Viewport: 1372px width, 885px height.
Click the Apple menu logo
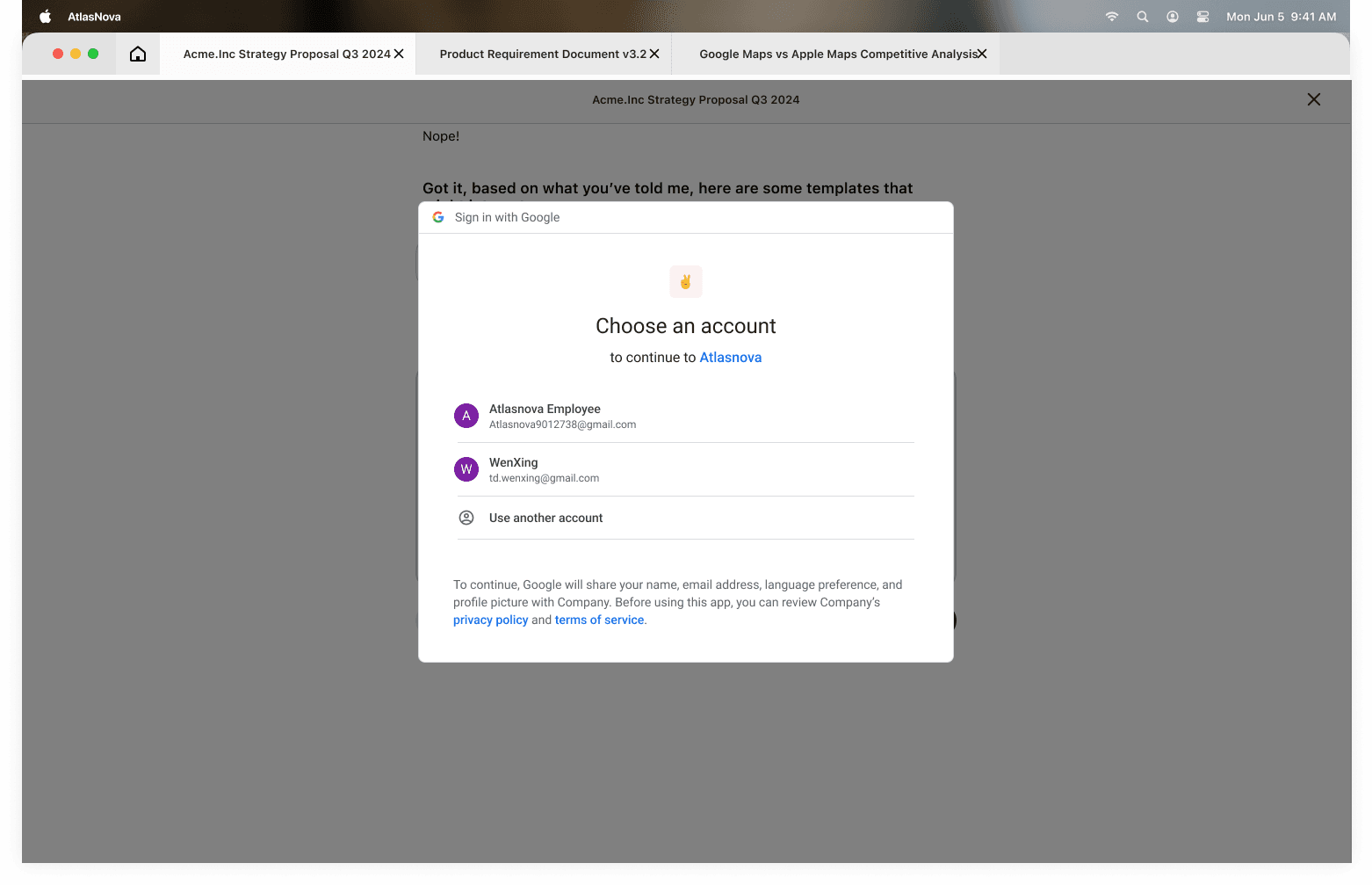tap(46, 17)
